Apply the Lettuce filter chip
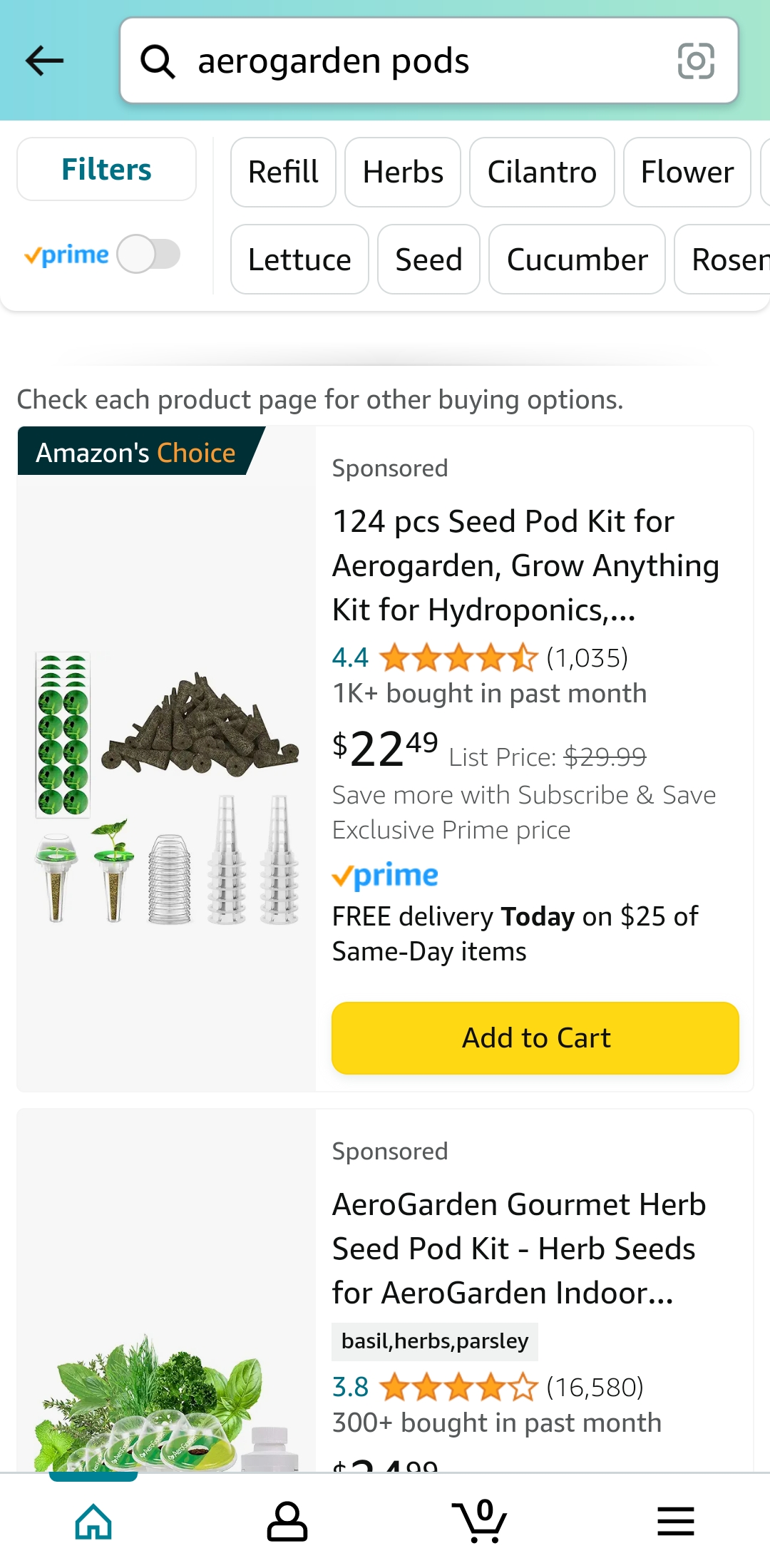Viewport: 770px width, 1568px height. pos(299,260)
